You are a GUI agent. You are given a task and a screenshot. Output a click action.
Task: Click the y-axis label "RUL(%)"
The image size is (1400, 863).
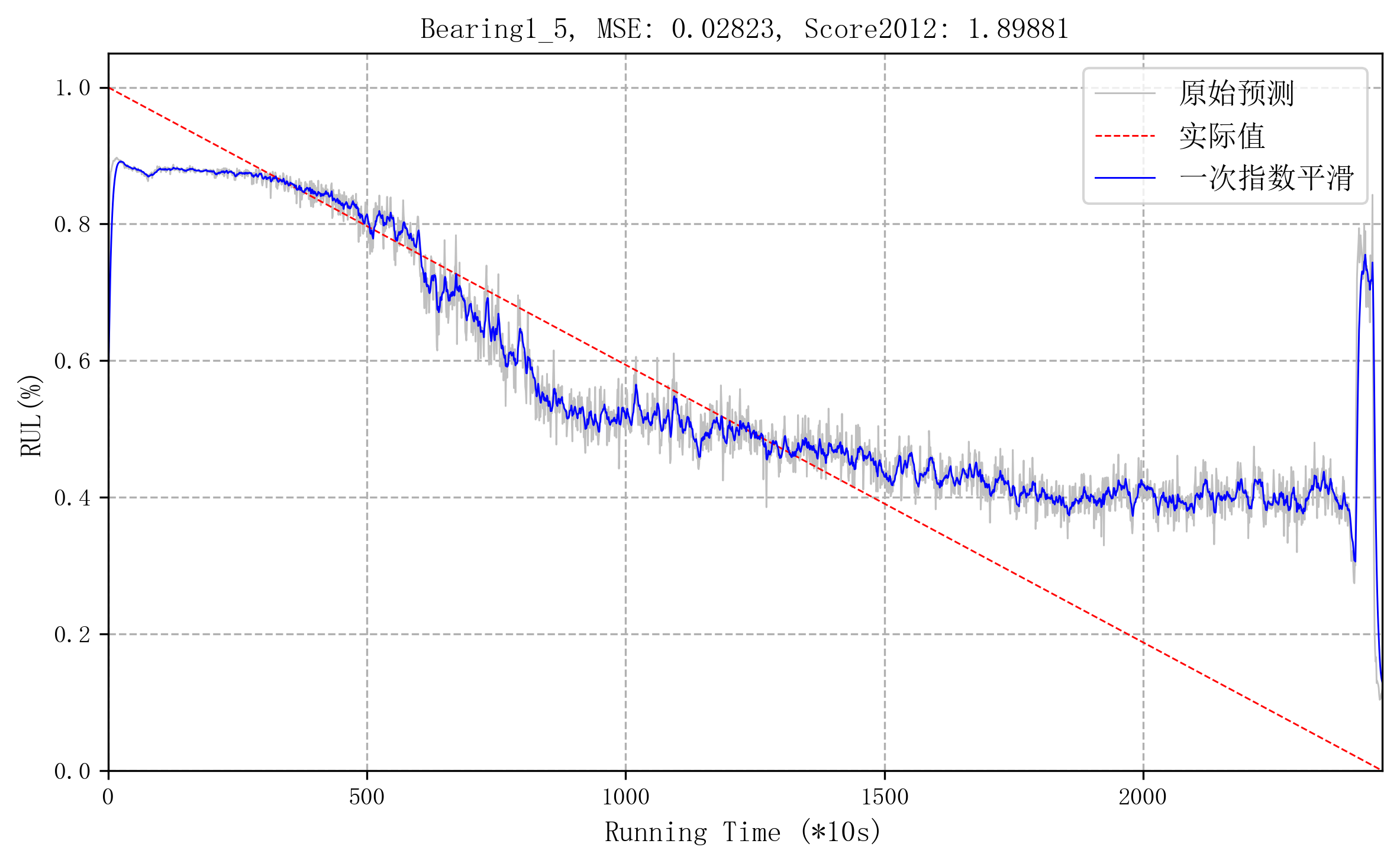[31, 416]
